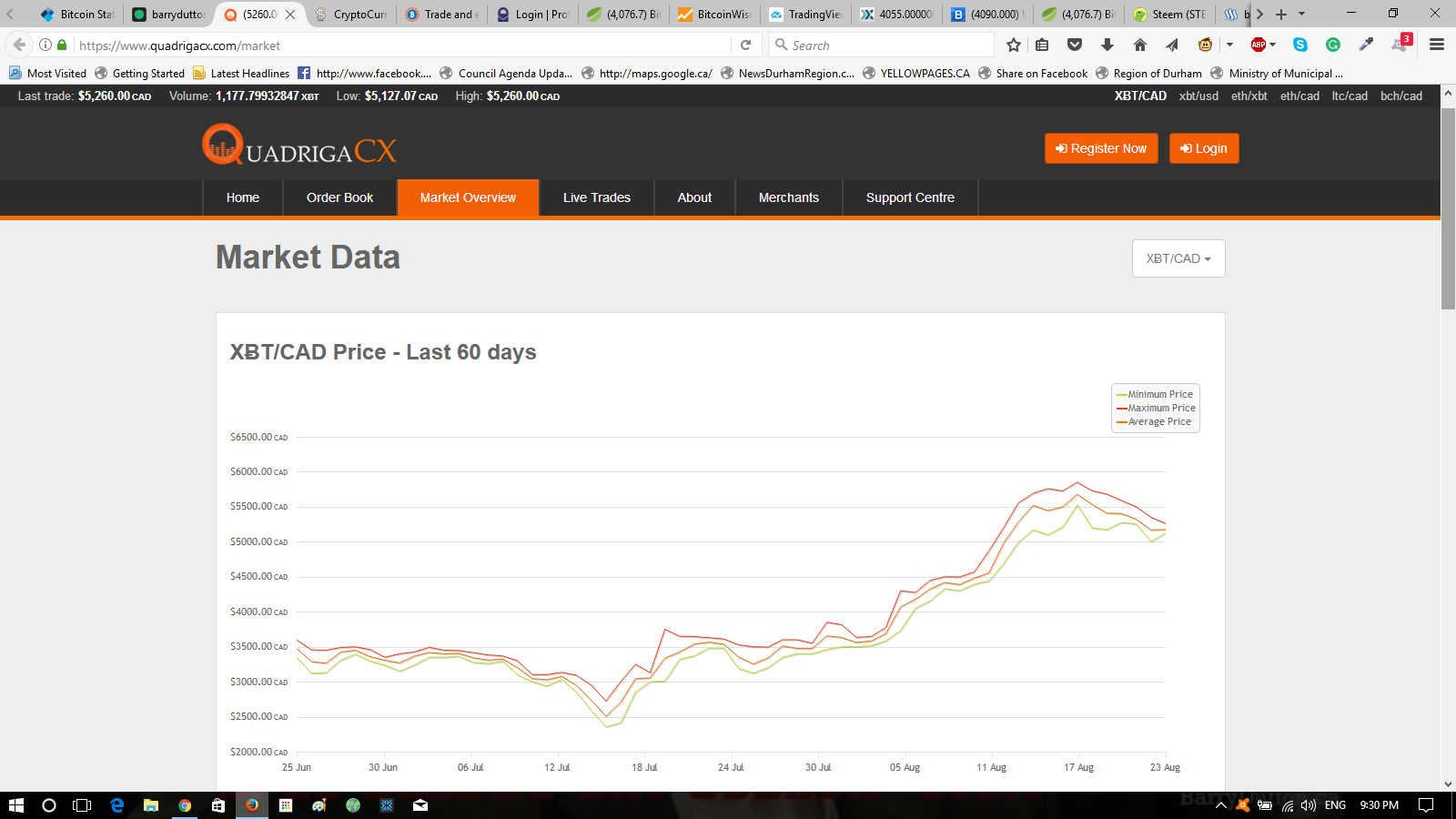1456x819 pixels.
Task: Open the Firefox hamburger menu
Action: pos(1437,45)
